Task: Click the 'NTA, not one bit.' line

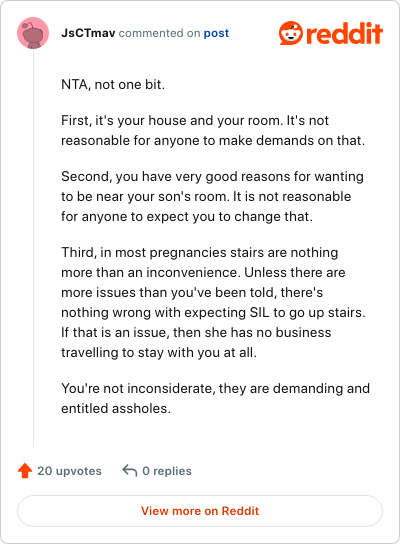Action: (x=113, y=84)
